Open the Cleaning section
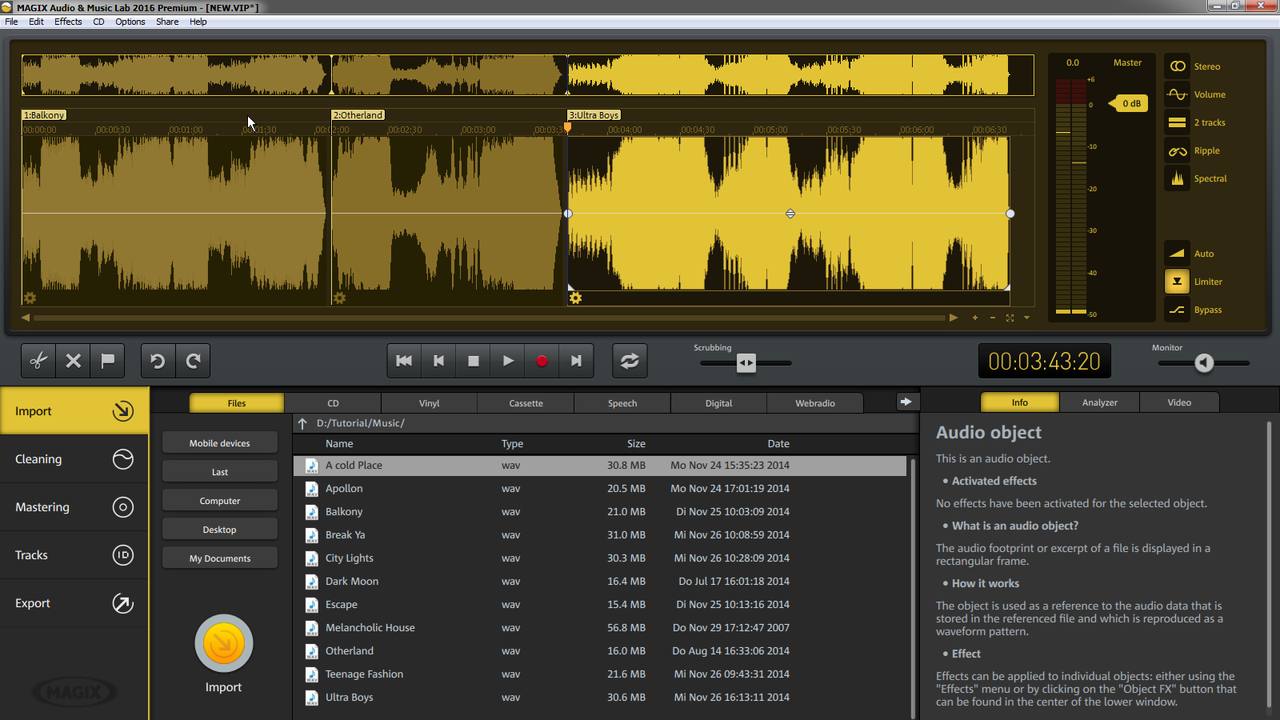Viewport: 1280px width, 720px height. point(74,459)
